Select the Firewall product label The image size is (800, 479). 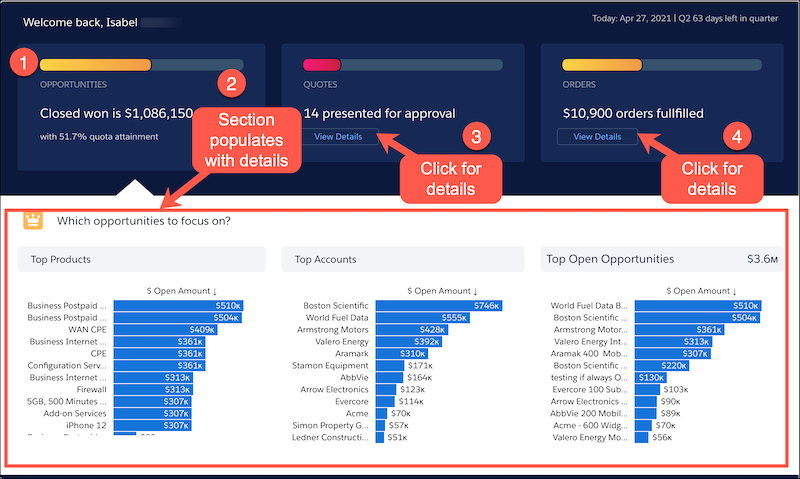click(91, 390)
